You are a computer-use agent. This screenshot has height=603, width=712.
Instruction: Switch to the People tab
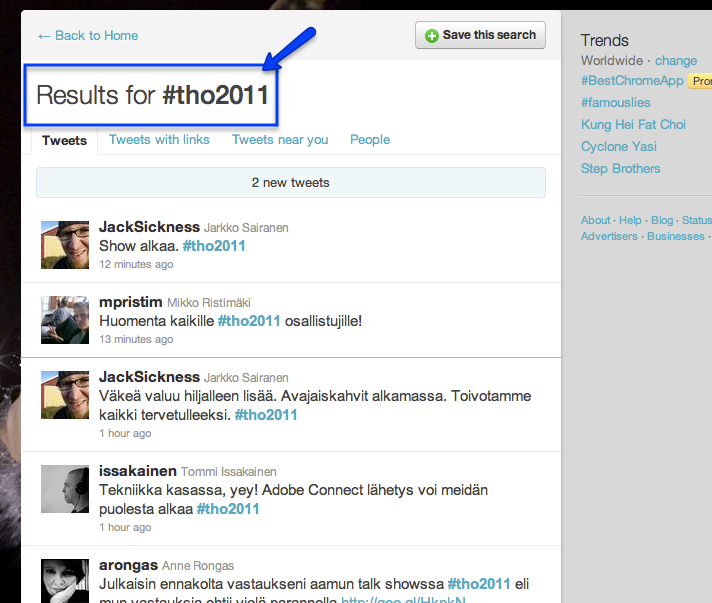pyautogui.click(x=370, y=140)
